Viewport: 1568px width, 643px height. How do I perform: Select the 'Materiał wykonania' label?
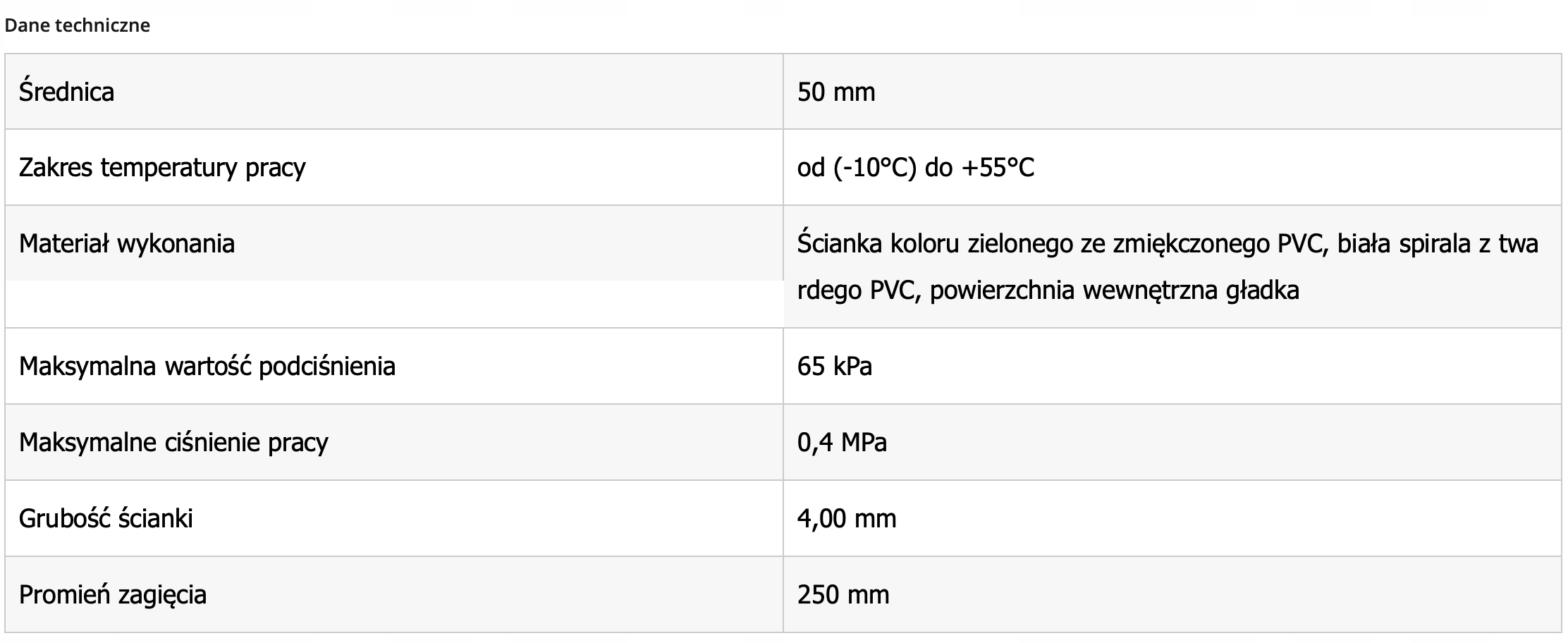(127, 243)
